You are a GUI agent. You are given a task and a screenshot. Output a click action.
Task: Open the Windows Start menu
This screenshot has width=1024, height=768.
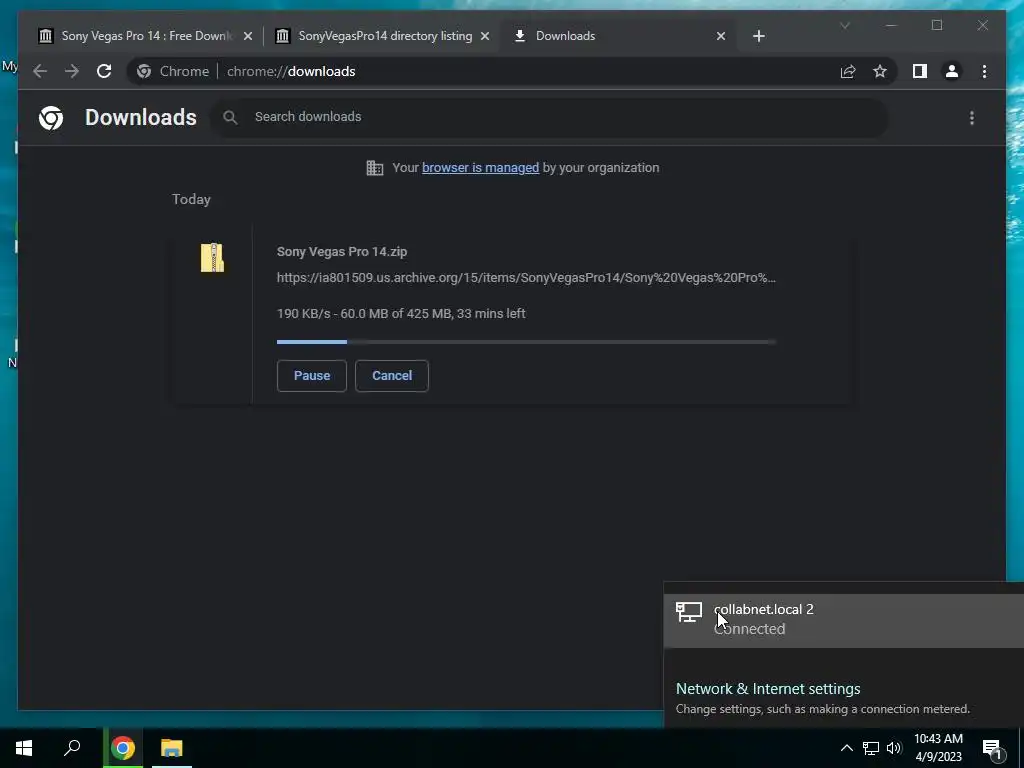click(24, 748)
